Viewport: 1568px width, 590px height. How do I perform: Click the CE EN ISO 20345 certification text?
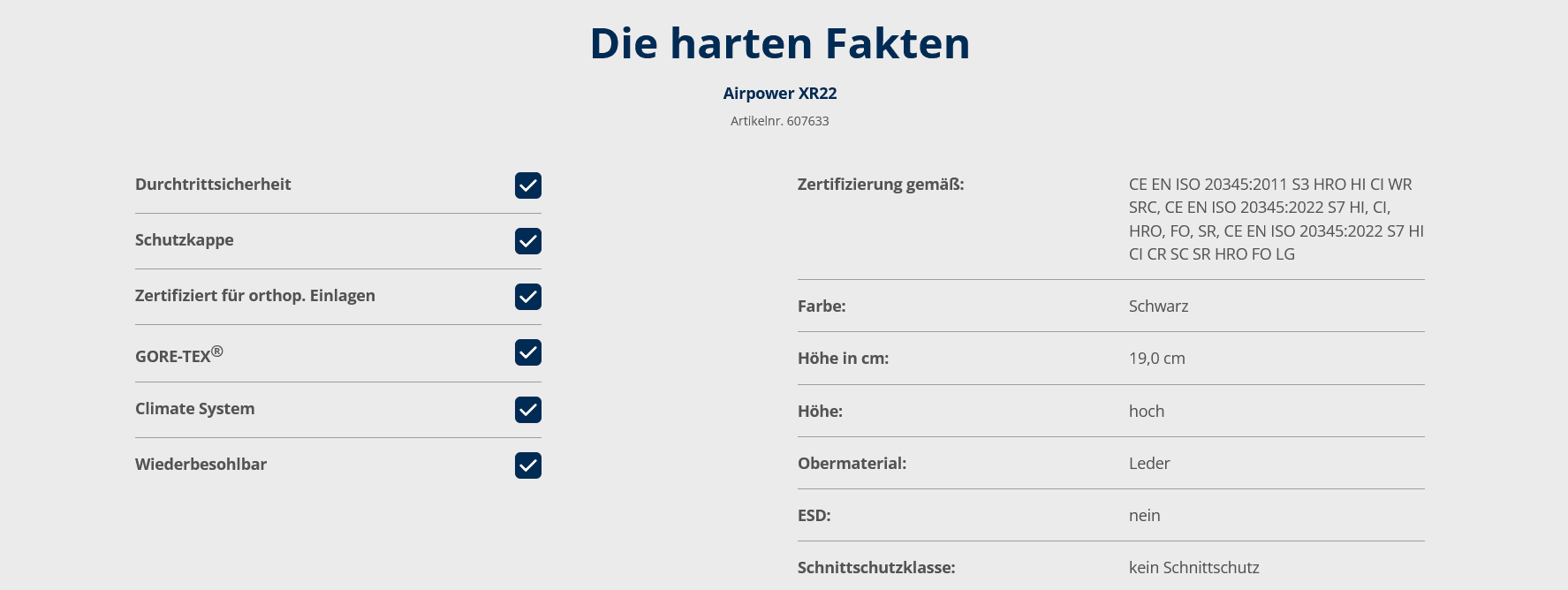[x=1276, y=219]
